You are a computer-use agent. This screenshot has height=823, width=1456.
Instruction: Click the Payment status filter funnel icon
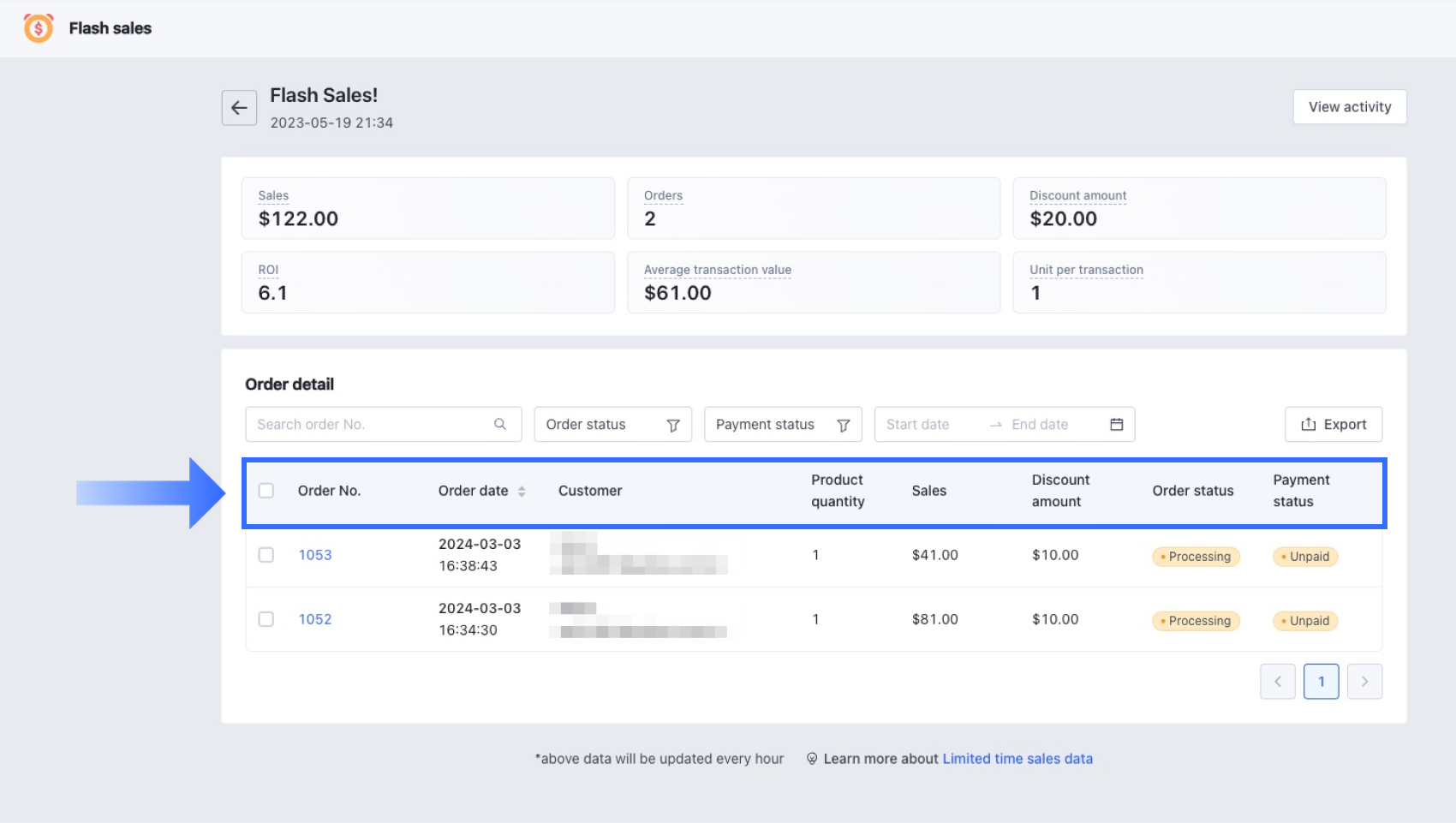point(843,426)
